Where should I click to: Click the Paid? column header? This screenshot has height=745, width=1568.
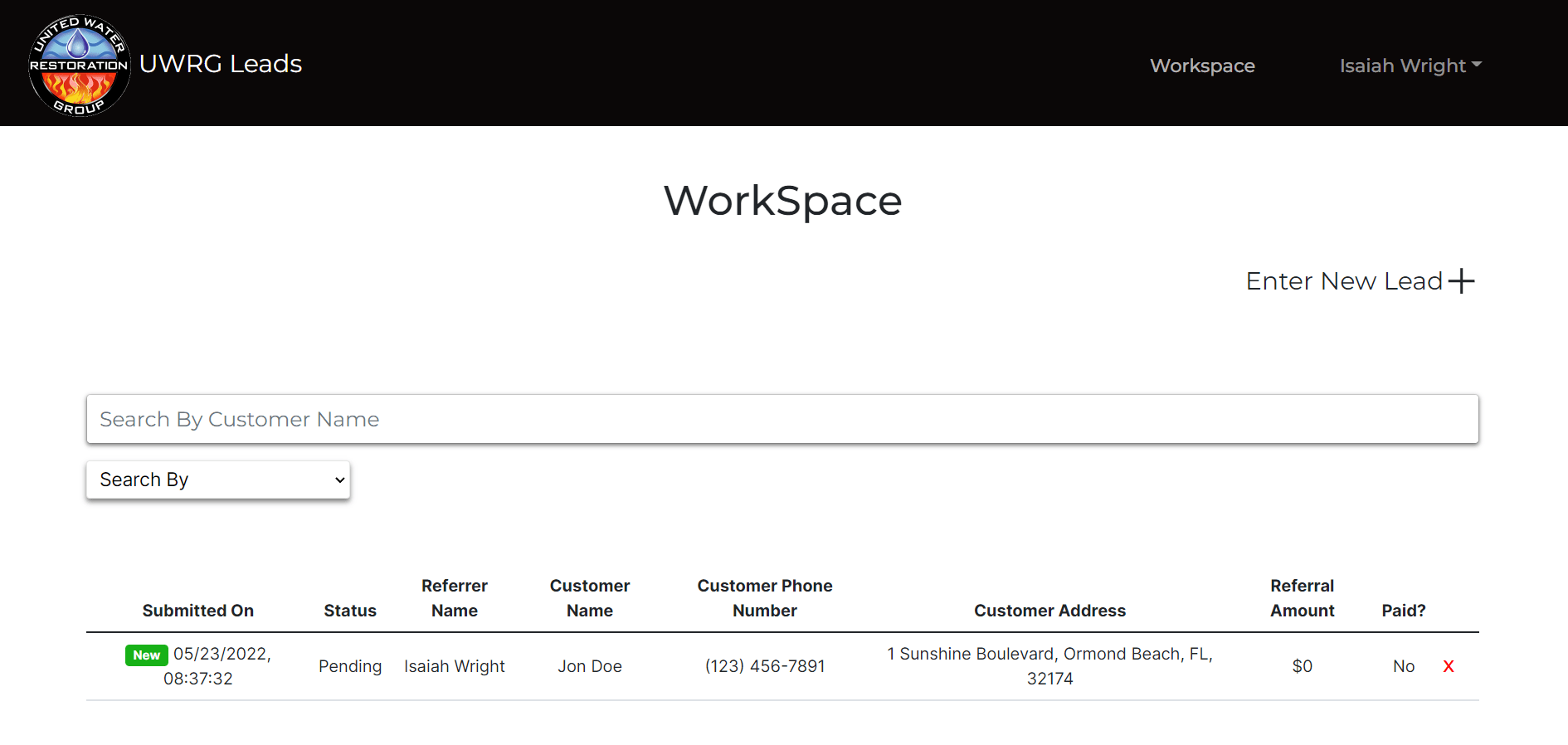coord(1403,611)
